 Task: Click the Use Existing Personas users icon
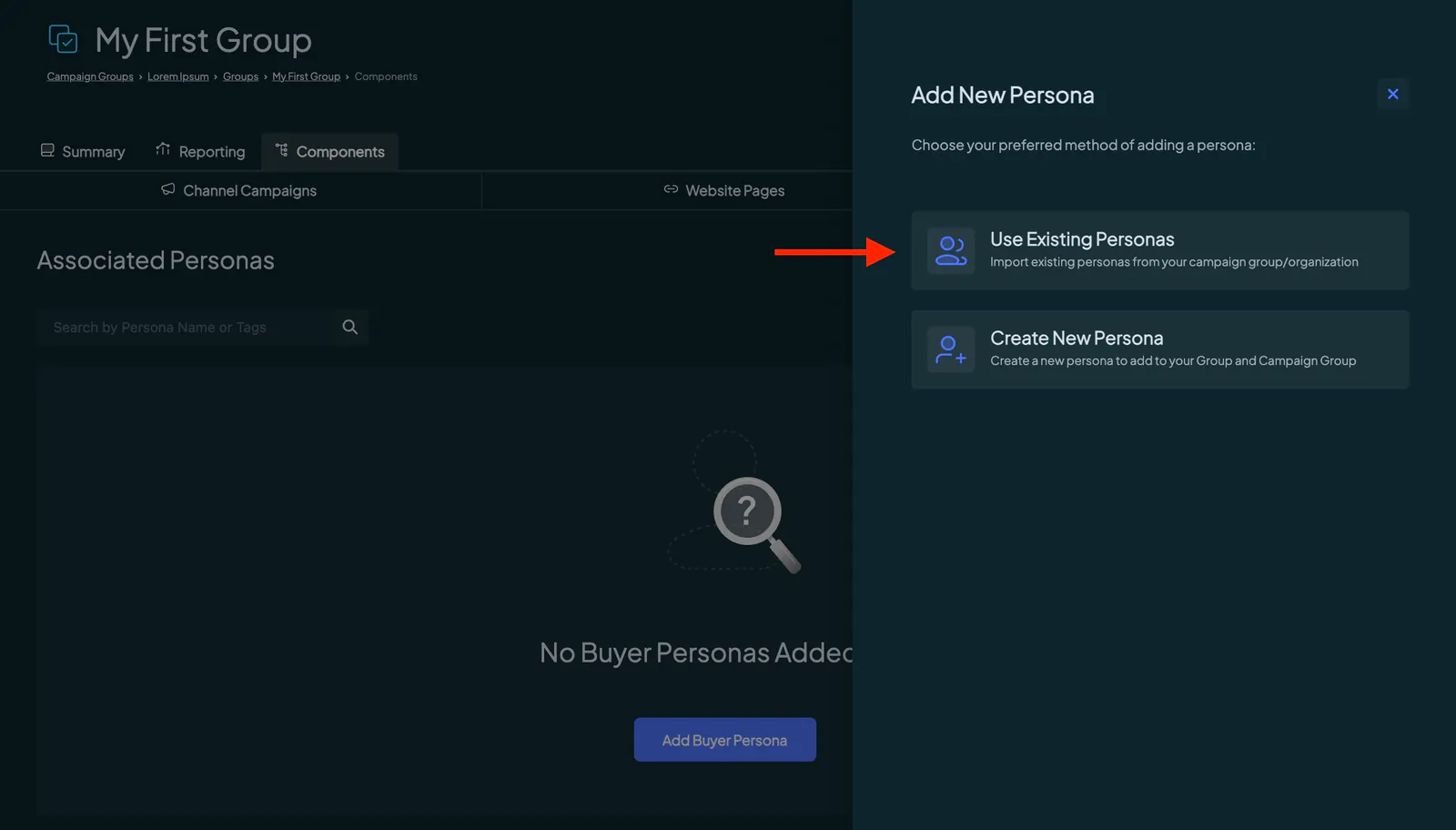click(x=951, y=250)
